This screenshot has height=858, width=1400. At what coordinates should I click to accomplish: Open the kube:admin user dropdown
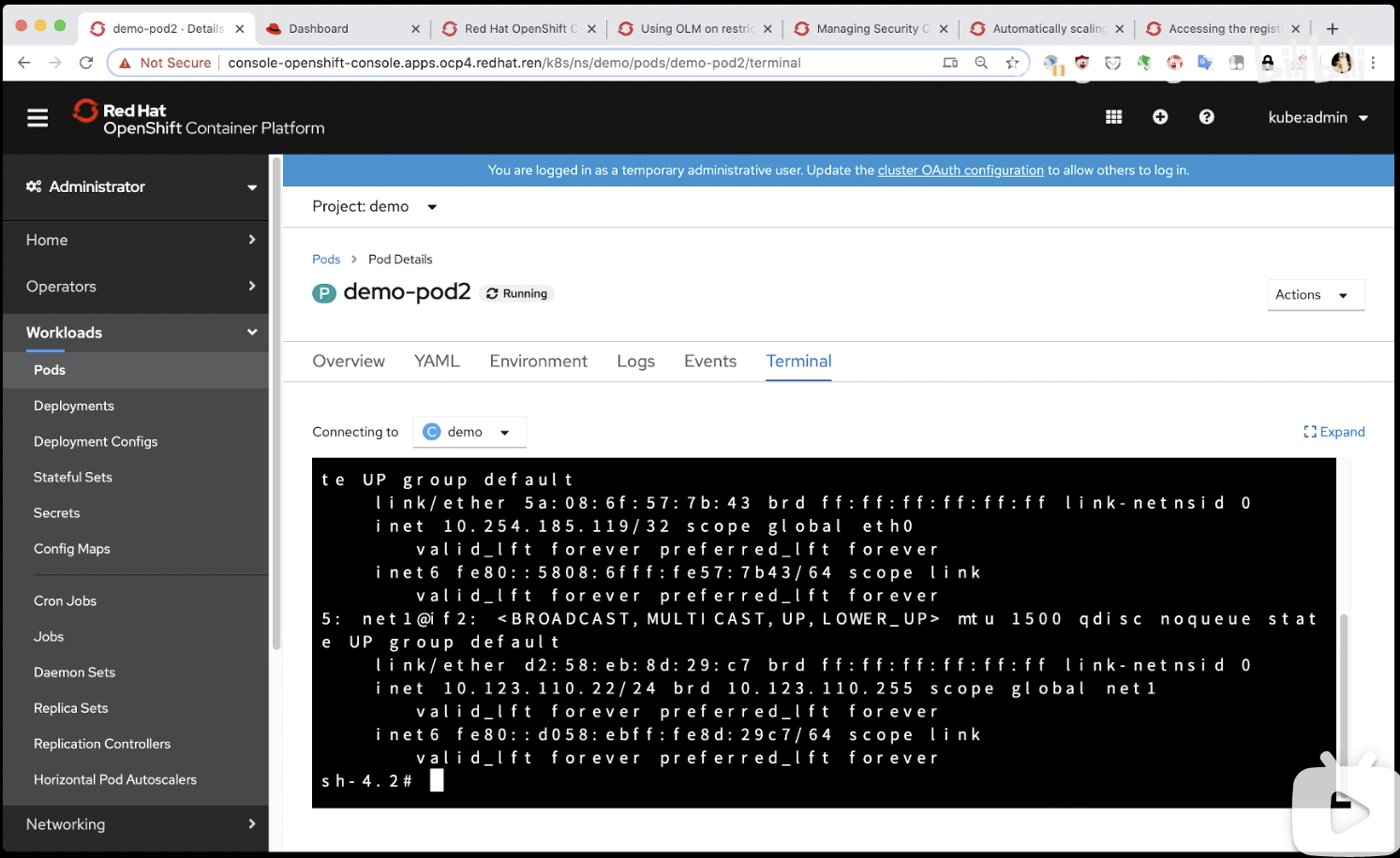click(x=1318, y=118)
